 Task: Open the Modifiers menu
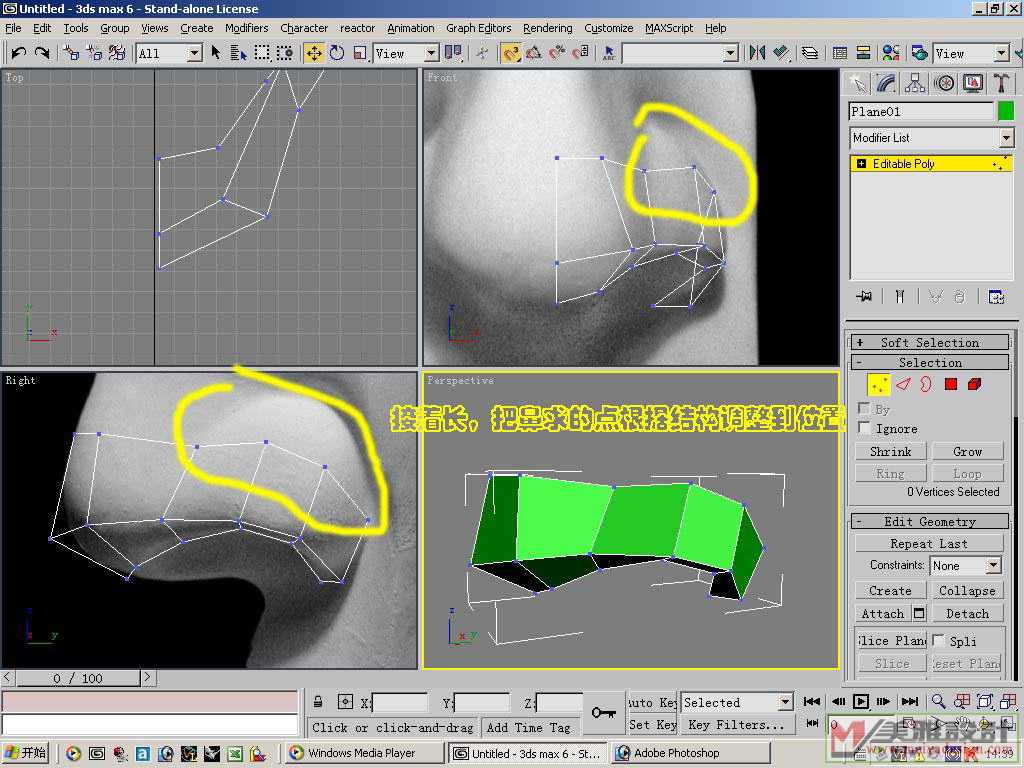pyautogui.click(x=246, y=28)
